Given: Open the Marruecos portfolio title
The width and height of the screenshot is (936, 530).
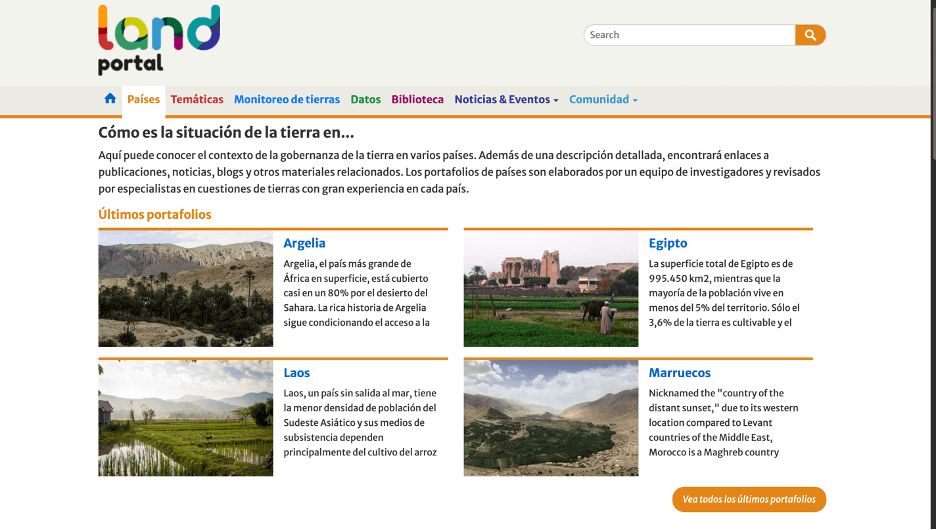Looking at the screenshot, I should [x=680, y=373].
